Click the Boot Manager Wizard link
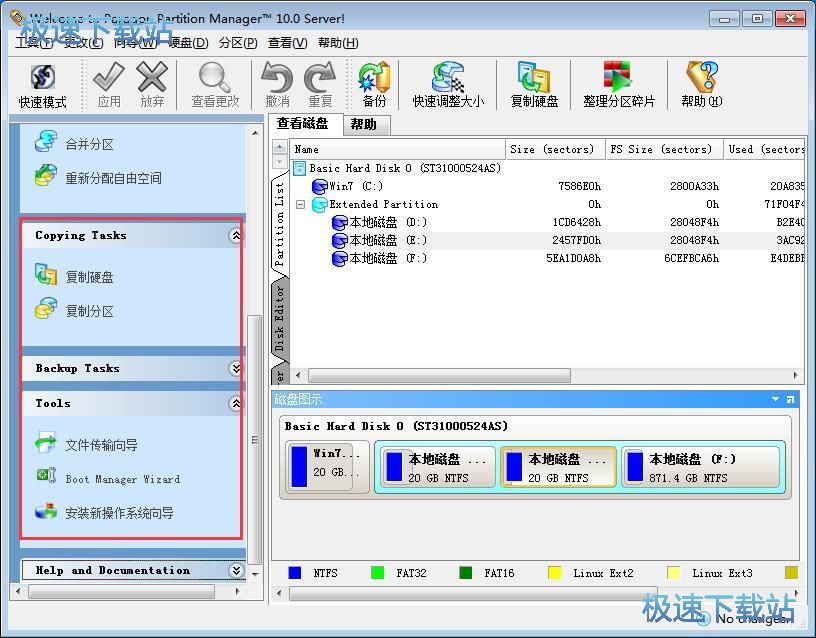This screenshot has height=638, width=816. point(123,479)
